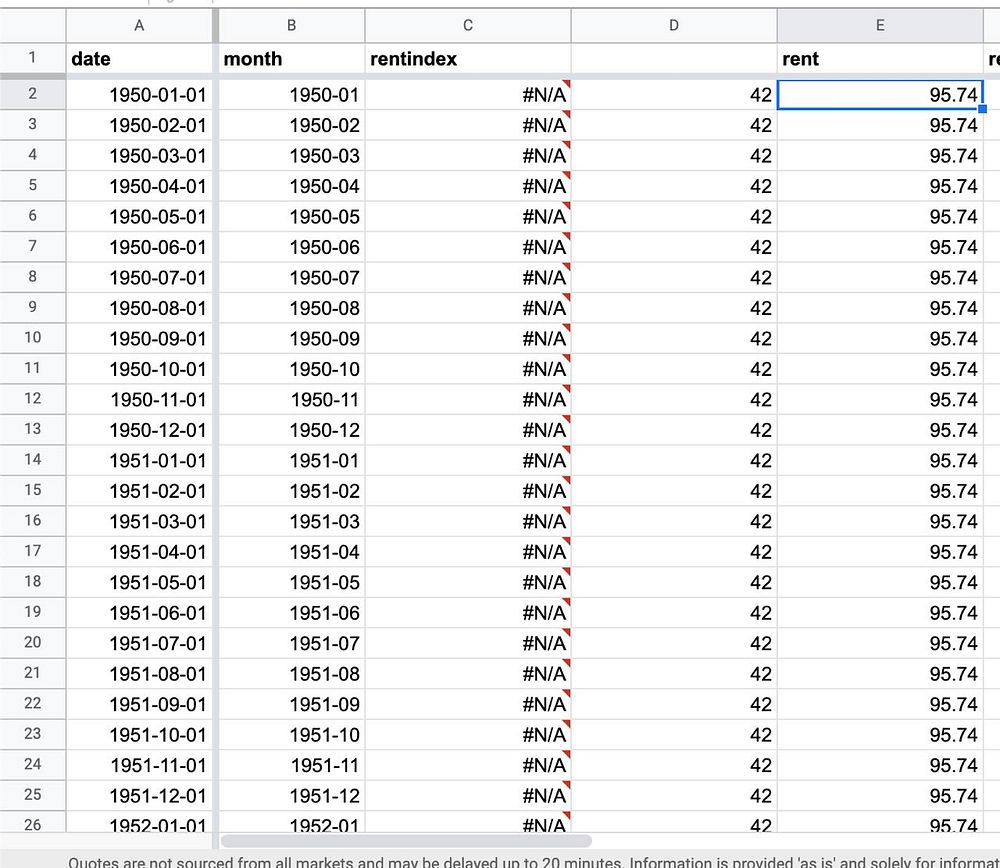Click month cell 1950-11
Image resolution: width=1000 pixels, height=868 pixels.
tap(291, 399)
